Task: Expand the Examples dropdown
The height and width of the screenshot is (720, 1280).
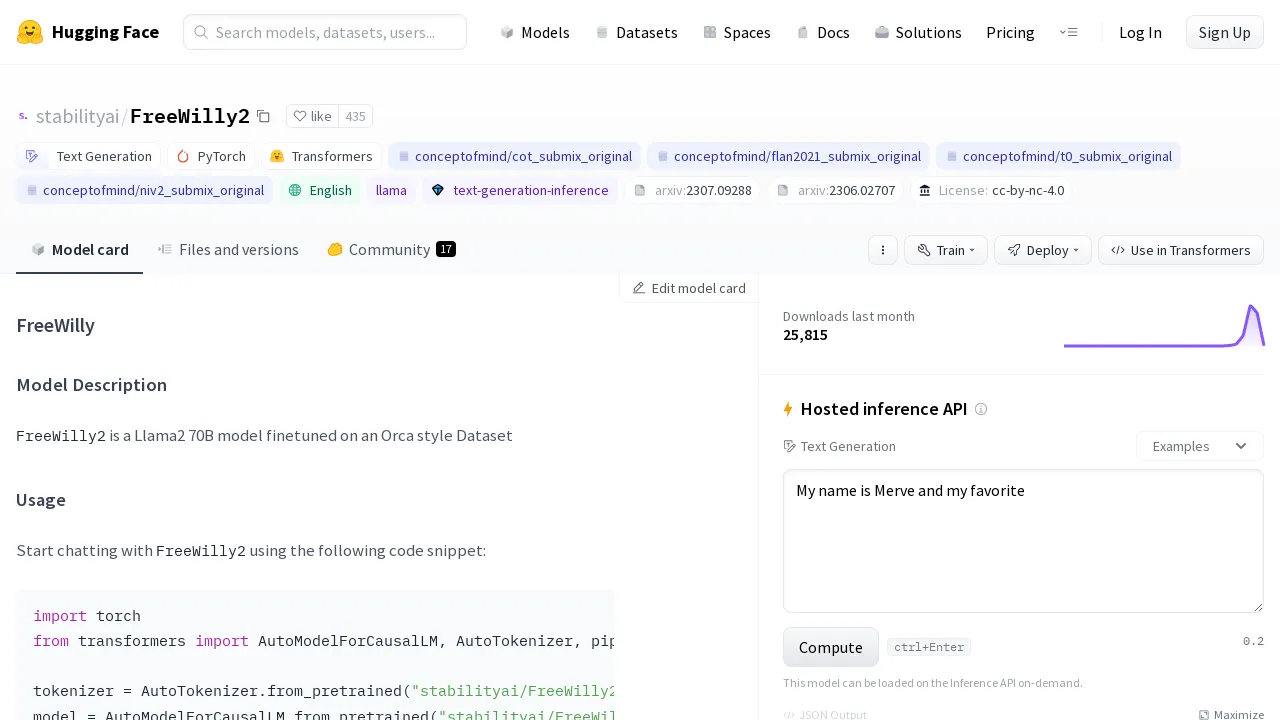Action: (x=1200, y=446)
